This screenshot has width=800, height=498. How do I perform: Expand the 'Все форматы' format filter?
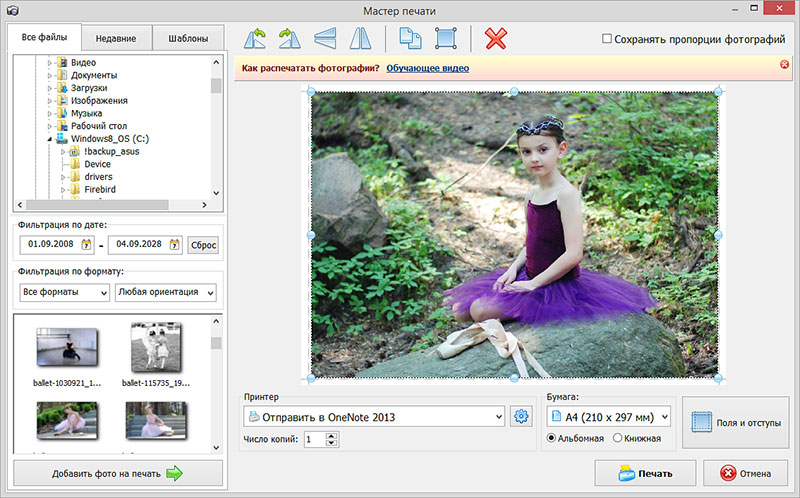click(65, 293)
